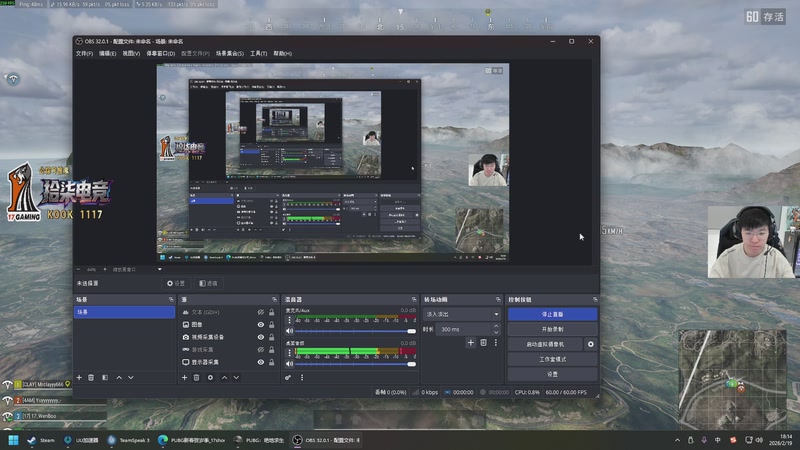Click the 设置 gear button on the source toolbar
Image resolution: width=800 pixels, height=450 pixels.
[176, 283]
